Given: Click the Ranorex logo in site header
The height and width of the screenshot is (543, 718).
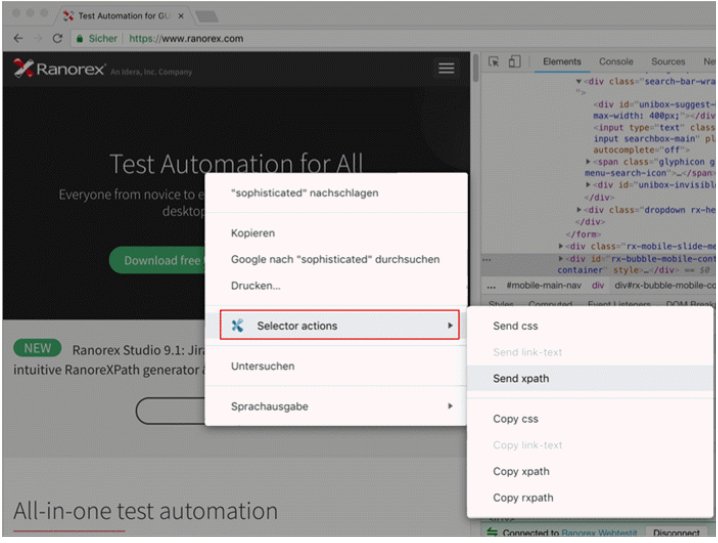Looking at the screenshot, I should pos(60,69).
